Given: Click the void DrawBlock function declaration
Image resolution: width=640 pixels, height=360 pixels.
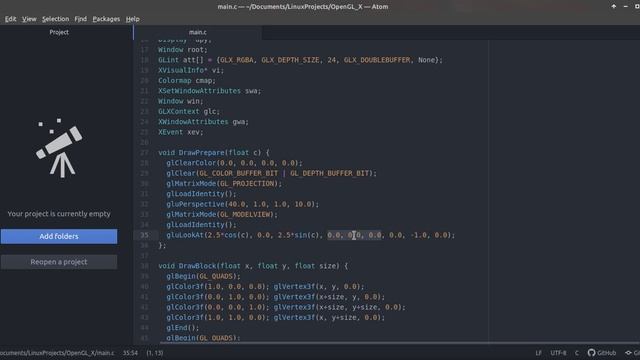Looking at the screenshot, I should tap(253, 266).
